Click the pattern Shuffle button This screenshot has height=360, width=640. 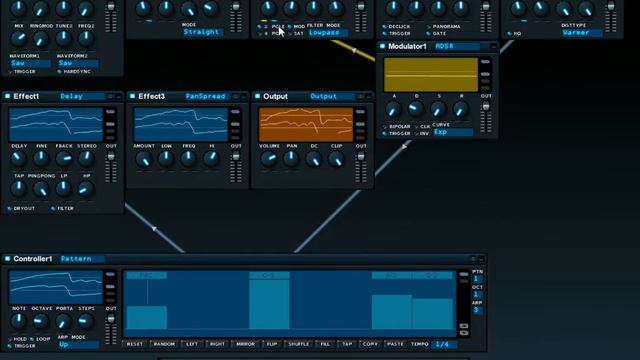tap(299, 344)
